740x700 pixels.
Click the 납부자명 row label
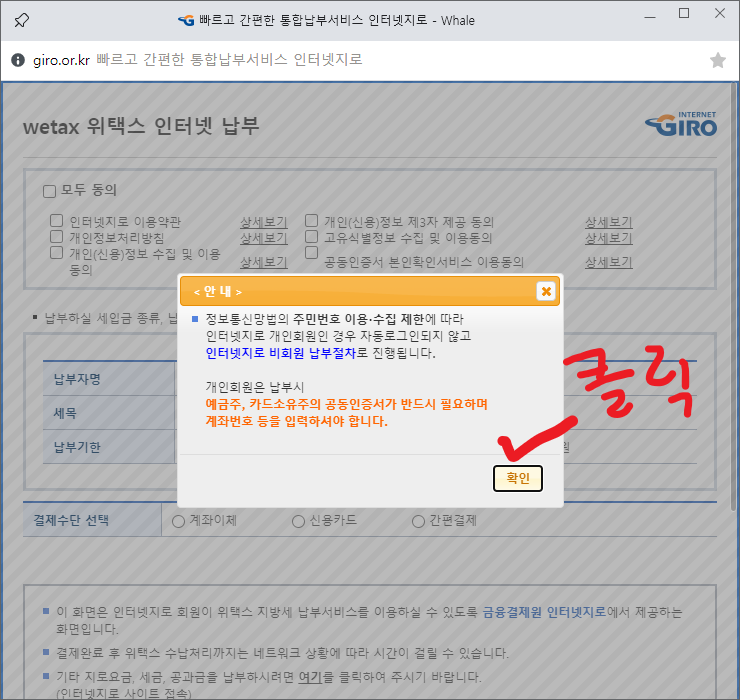click(x=77, y=379)
